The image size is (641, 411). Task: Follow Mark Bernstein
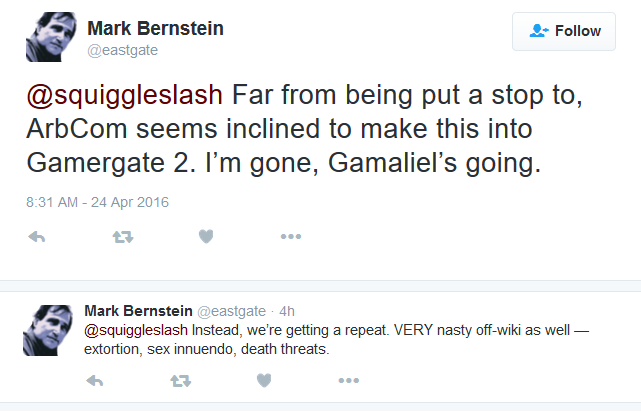(564, 31)
